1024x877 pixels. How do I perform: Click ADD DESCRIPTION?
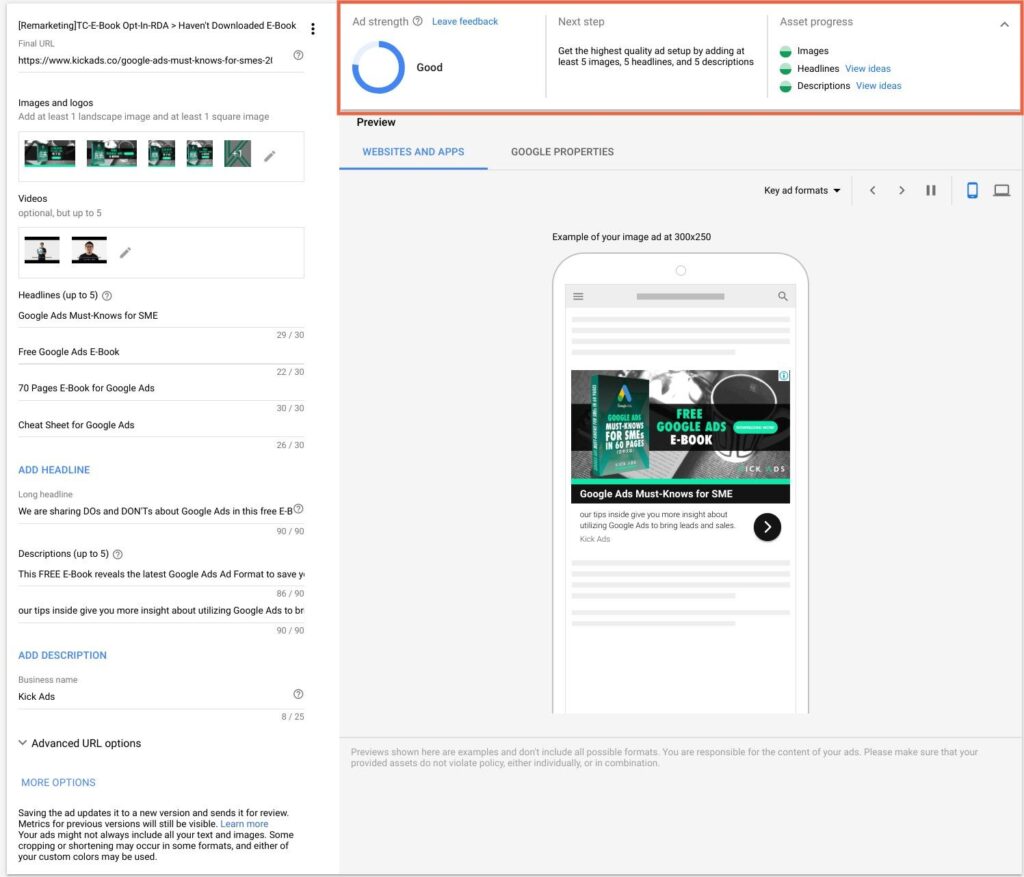pos(62,655)
